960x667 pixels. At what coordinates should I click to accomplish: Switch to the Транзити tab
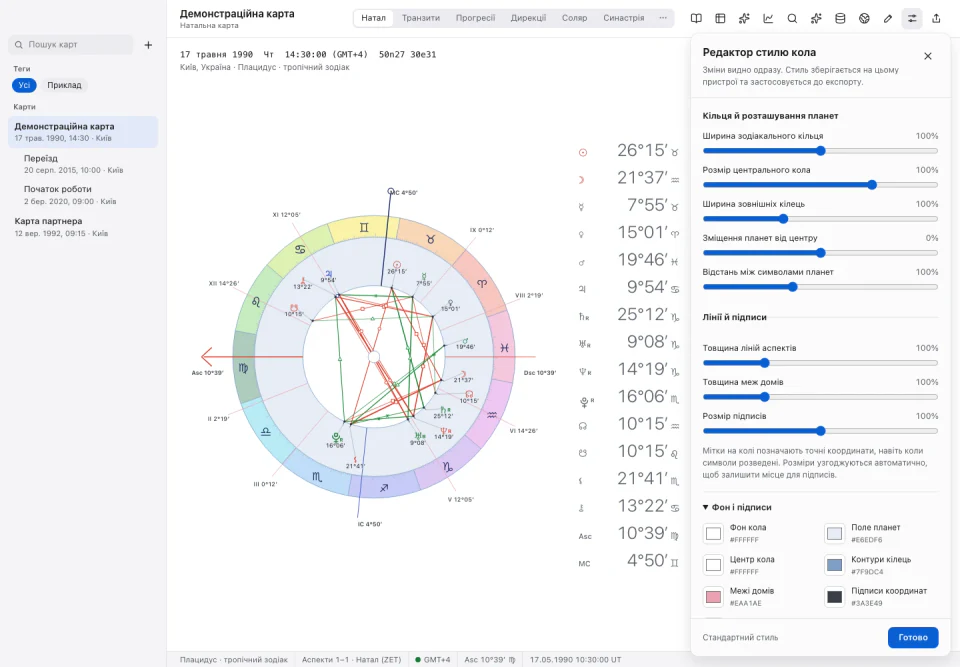click(x=421, y=18)
